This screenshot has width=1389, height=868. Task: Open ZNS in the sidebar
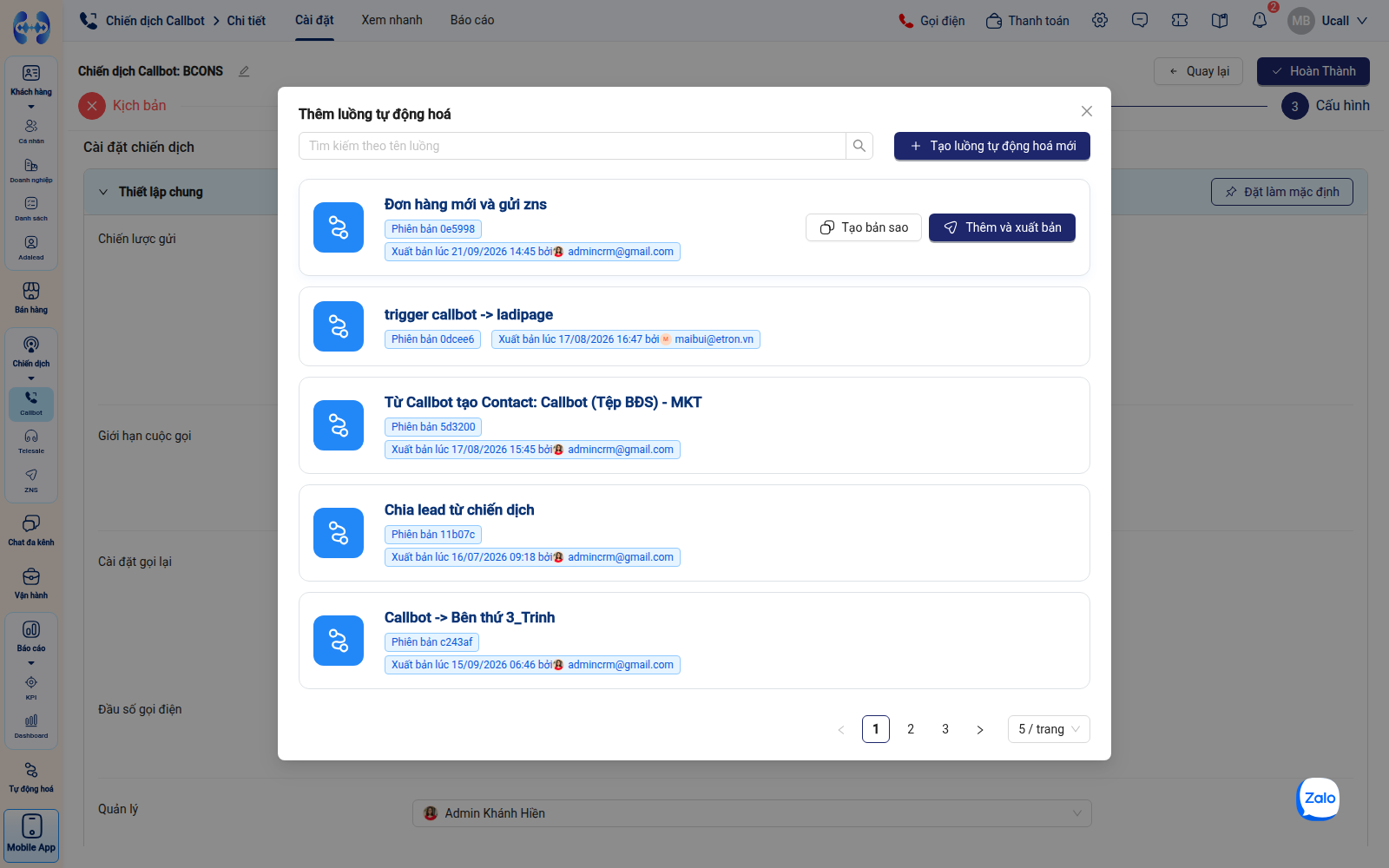point(31,480)
